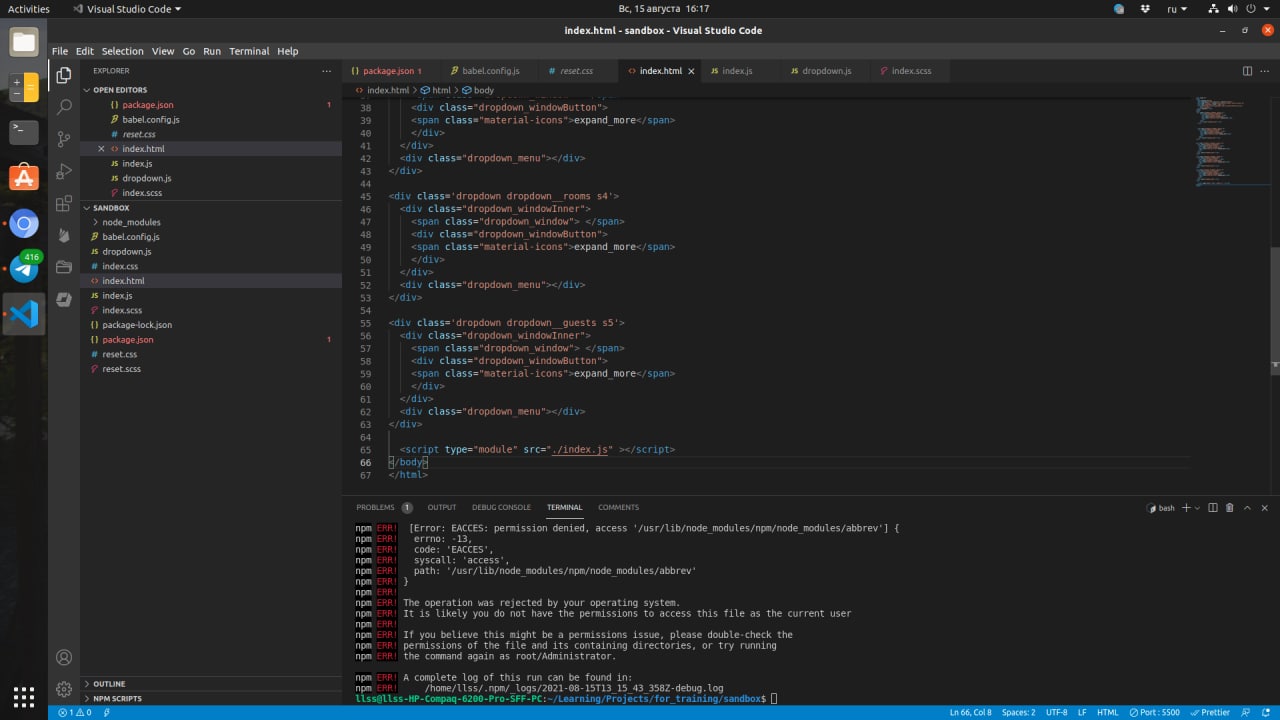Open the Search view in activity bar

(x=64, y=107)
